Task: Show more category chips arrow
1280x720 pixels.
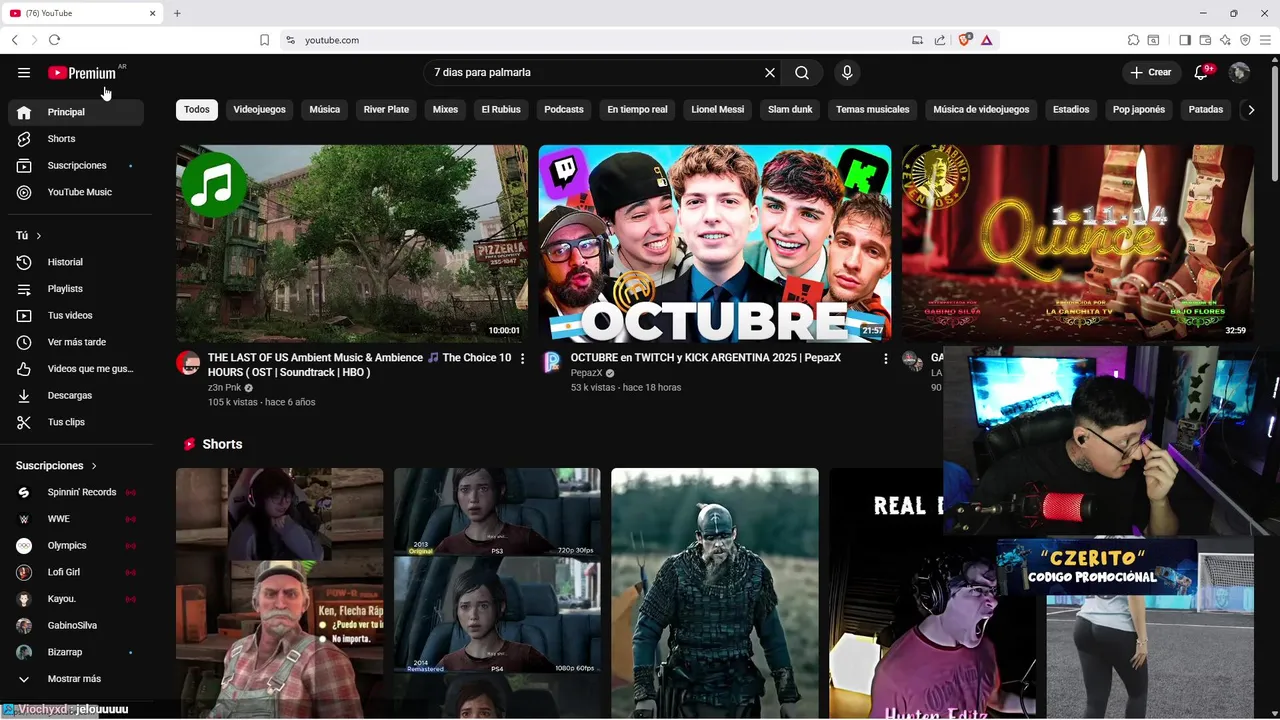Action: (x=1250, y=110)
